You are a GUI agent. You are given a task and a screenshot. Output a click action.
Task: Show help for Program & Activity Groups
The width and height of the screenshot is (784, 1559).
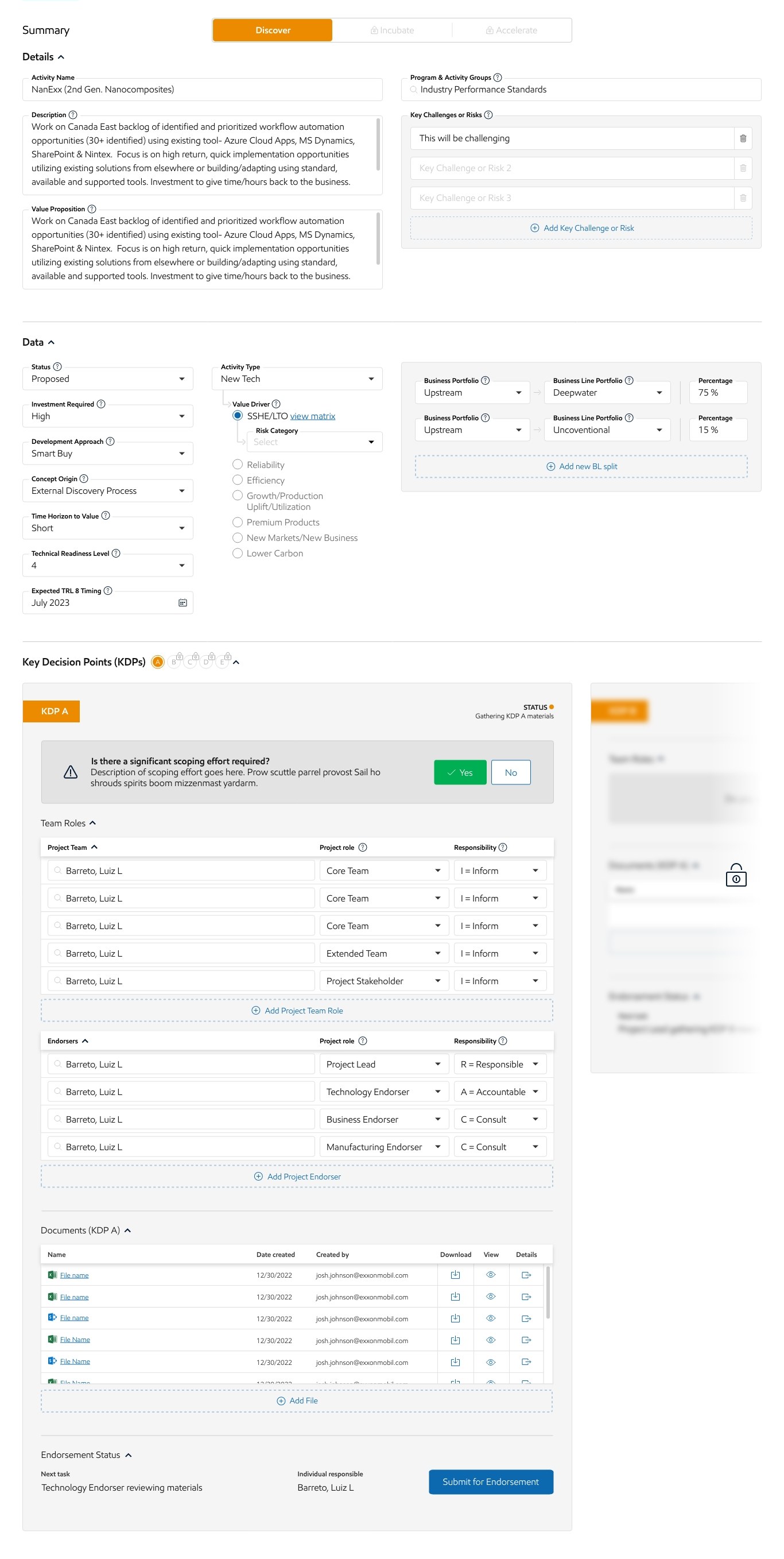[x=497, y=78]
